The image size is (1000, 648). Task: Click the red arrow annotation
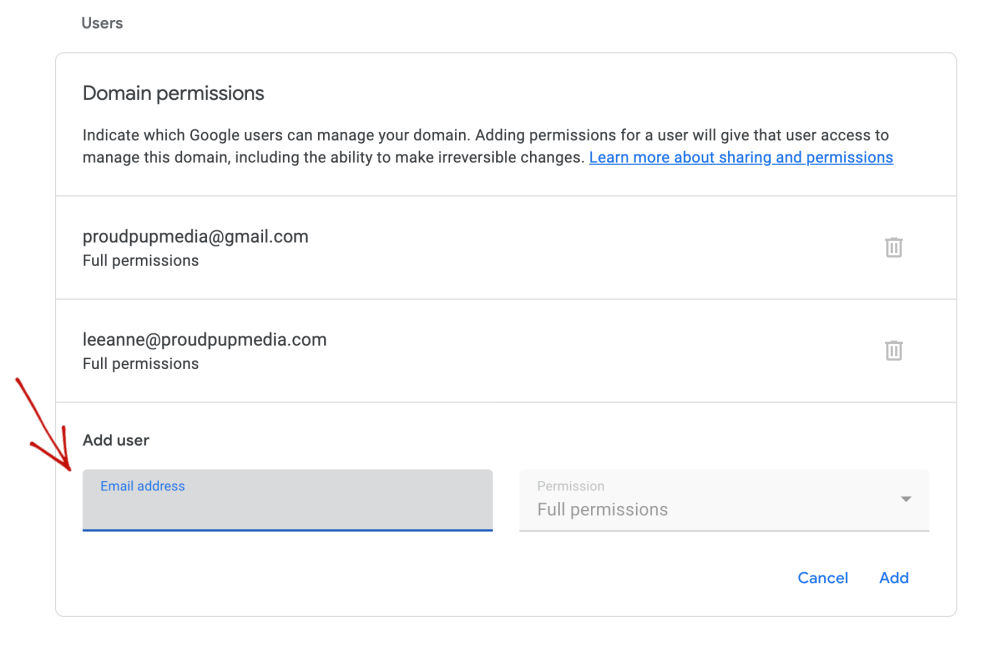pyautogui.click(x=43, y=424)
